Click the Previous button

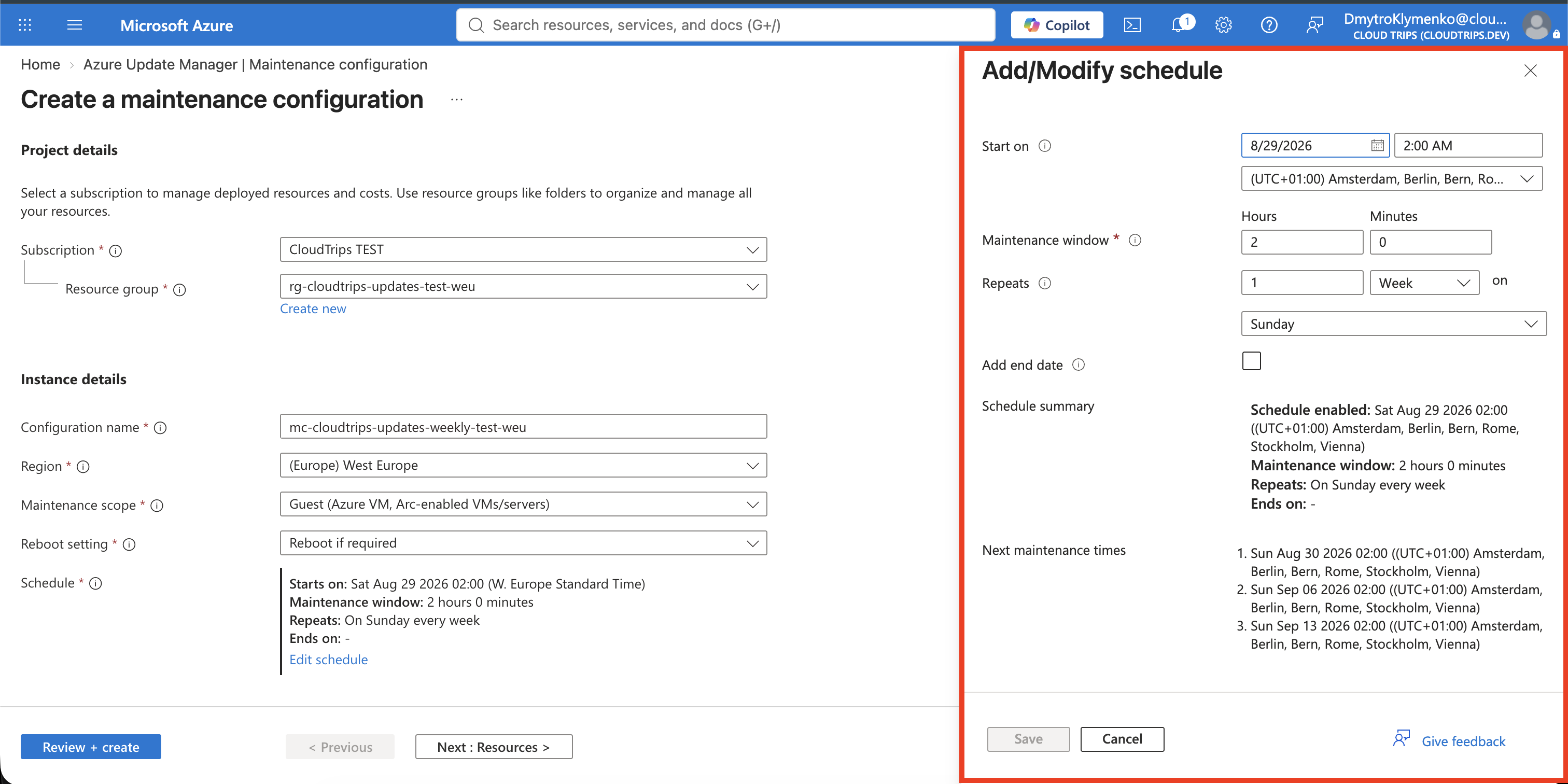pos(340,747)
